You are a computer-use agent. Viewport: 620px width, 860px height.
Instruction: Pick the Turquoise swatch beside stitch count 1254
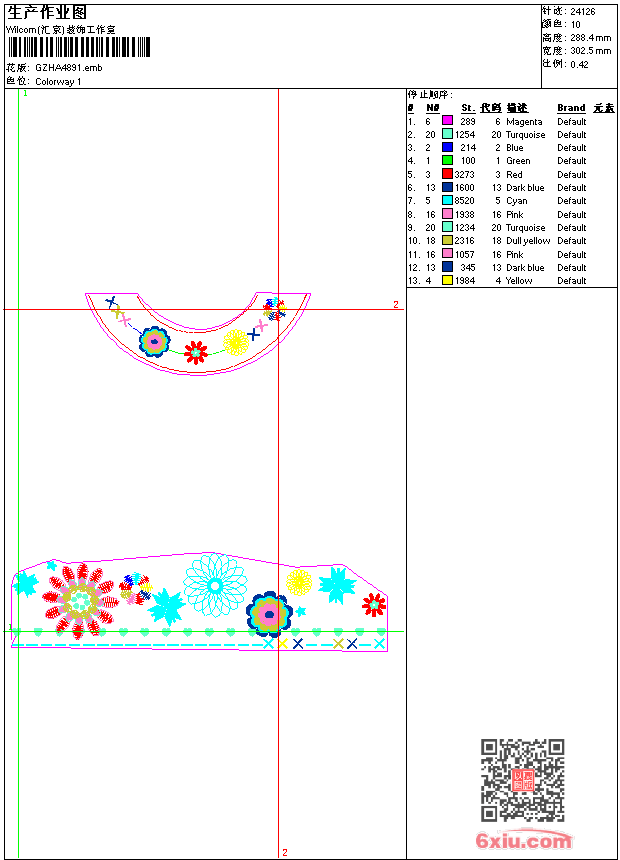pyautogui.click(x=447, y=134)
